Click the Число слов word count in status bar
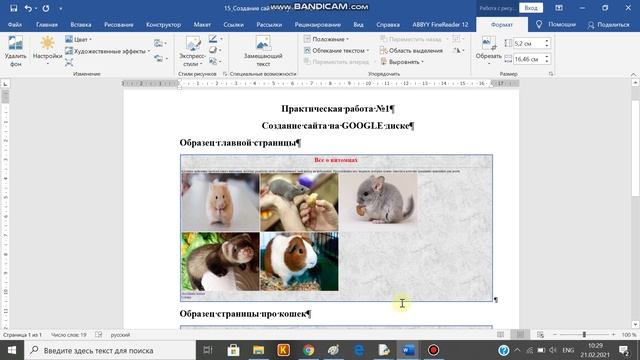The width and height of the screenshot is (640, 360). point(69,335)
